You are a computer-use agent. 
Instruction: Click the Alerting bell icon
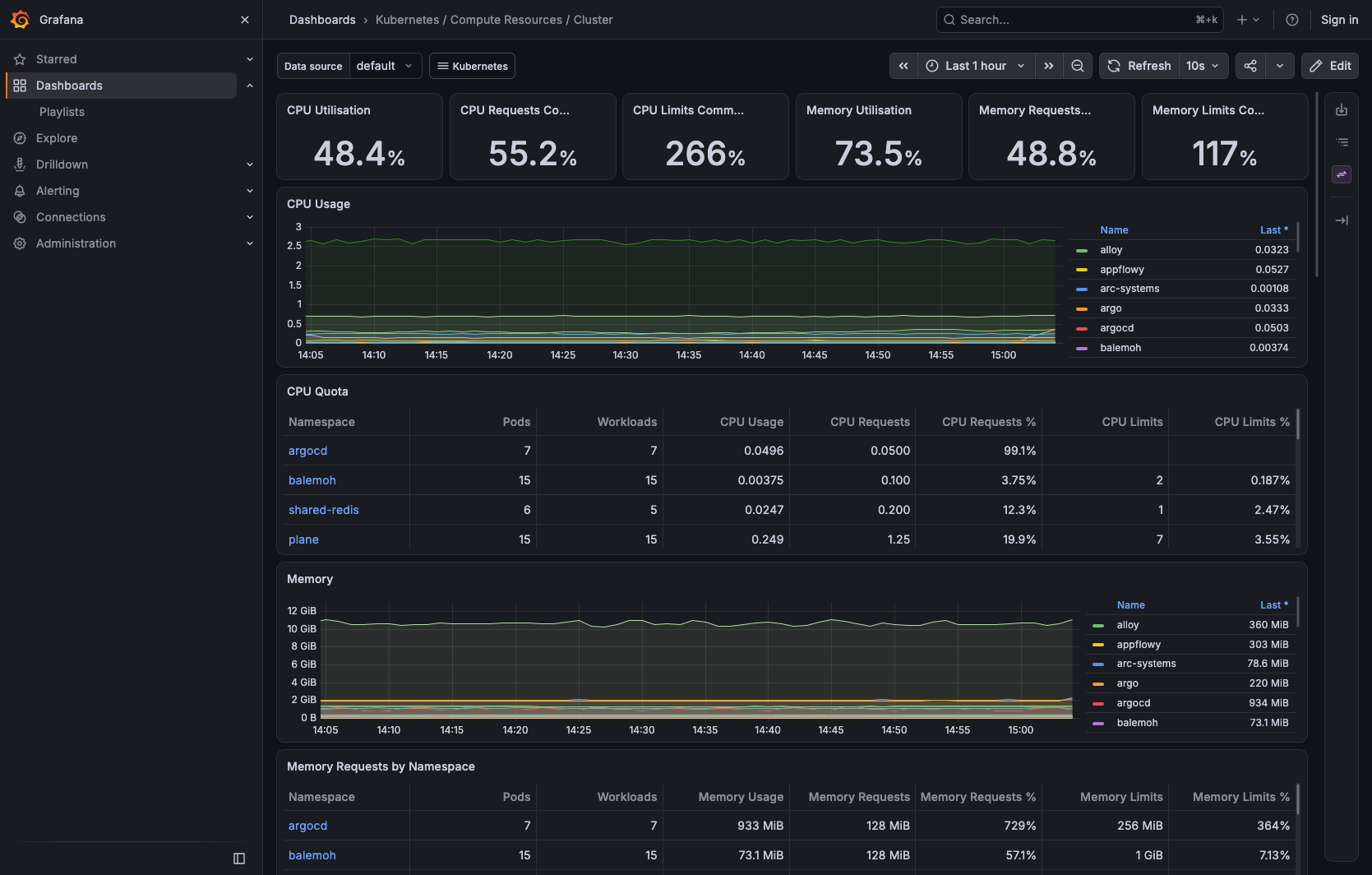[20, 191]
